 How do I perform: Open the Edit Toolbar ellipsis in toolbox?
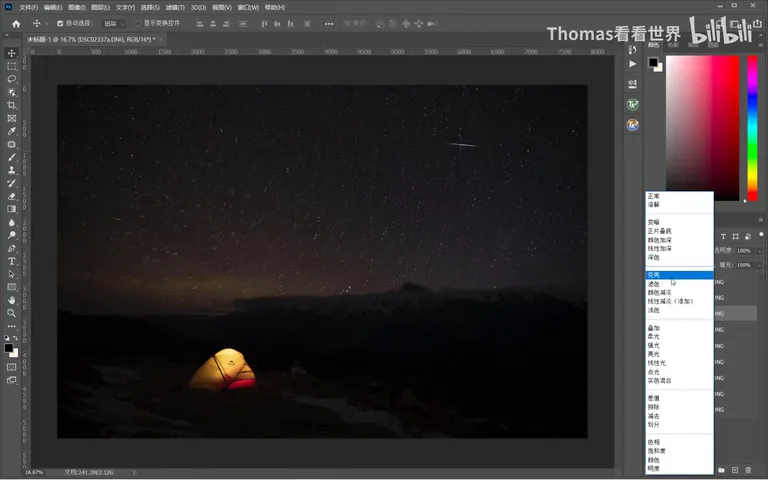pos(12,326)
